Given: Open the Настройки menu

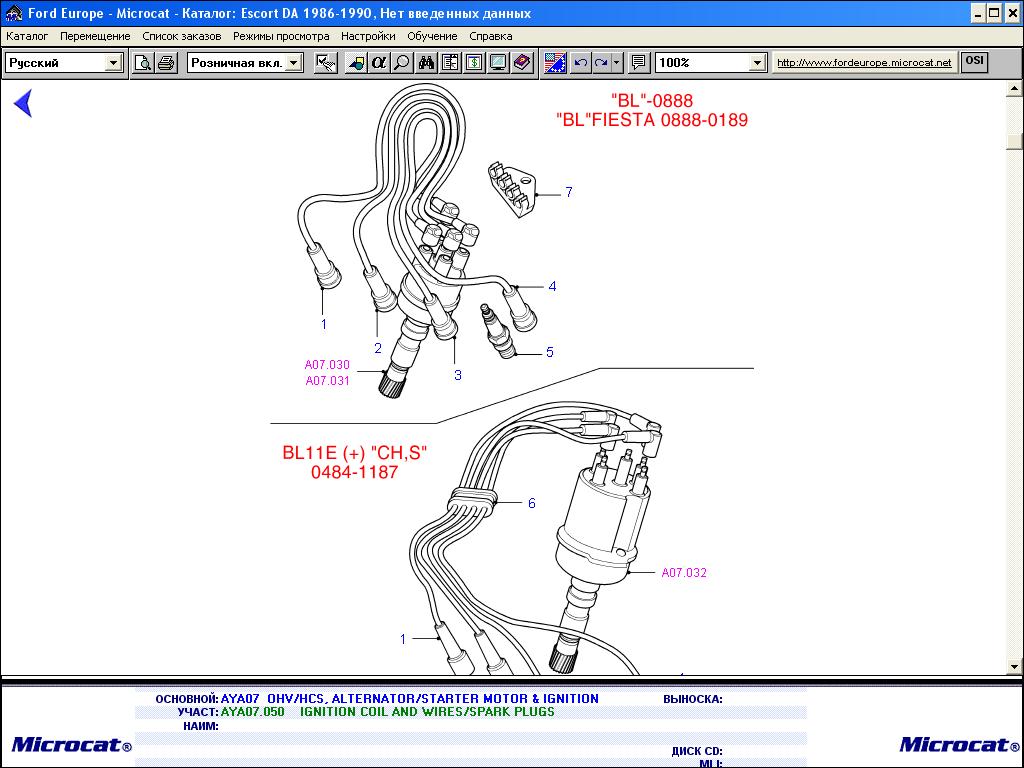Looking at the screenshot, I should click(x=368, y=36).
